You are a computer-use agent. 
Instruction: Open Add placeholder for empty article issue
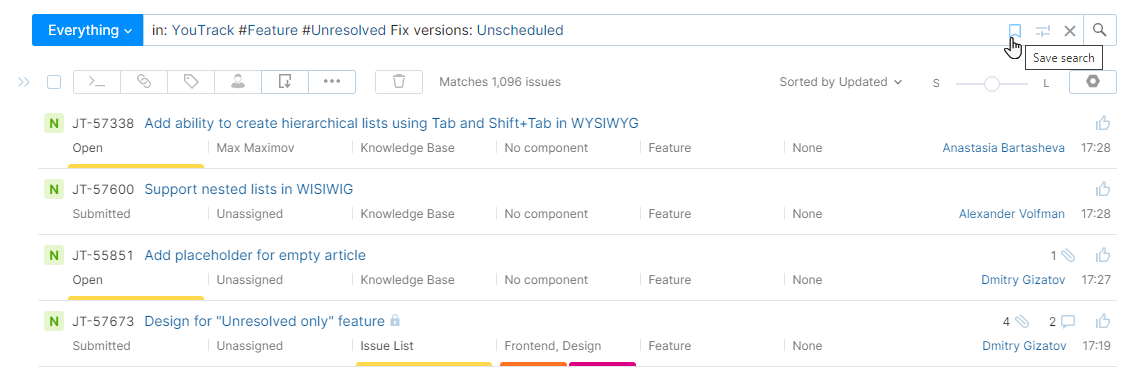(x=255, y=255)
